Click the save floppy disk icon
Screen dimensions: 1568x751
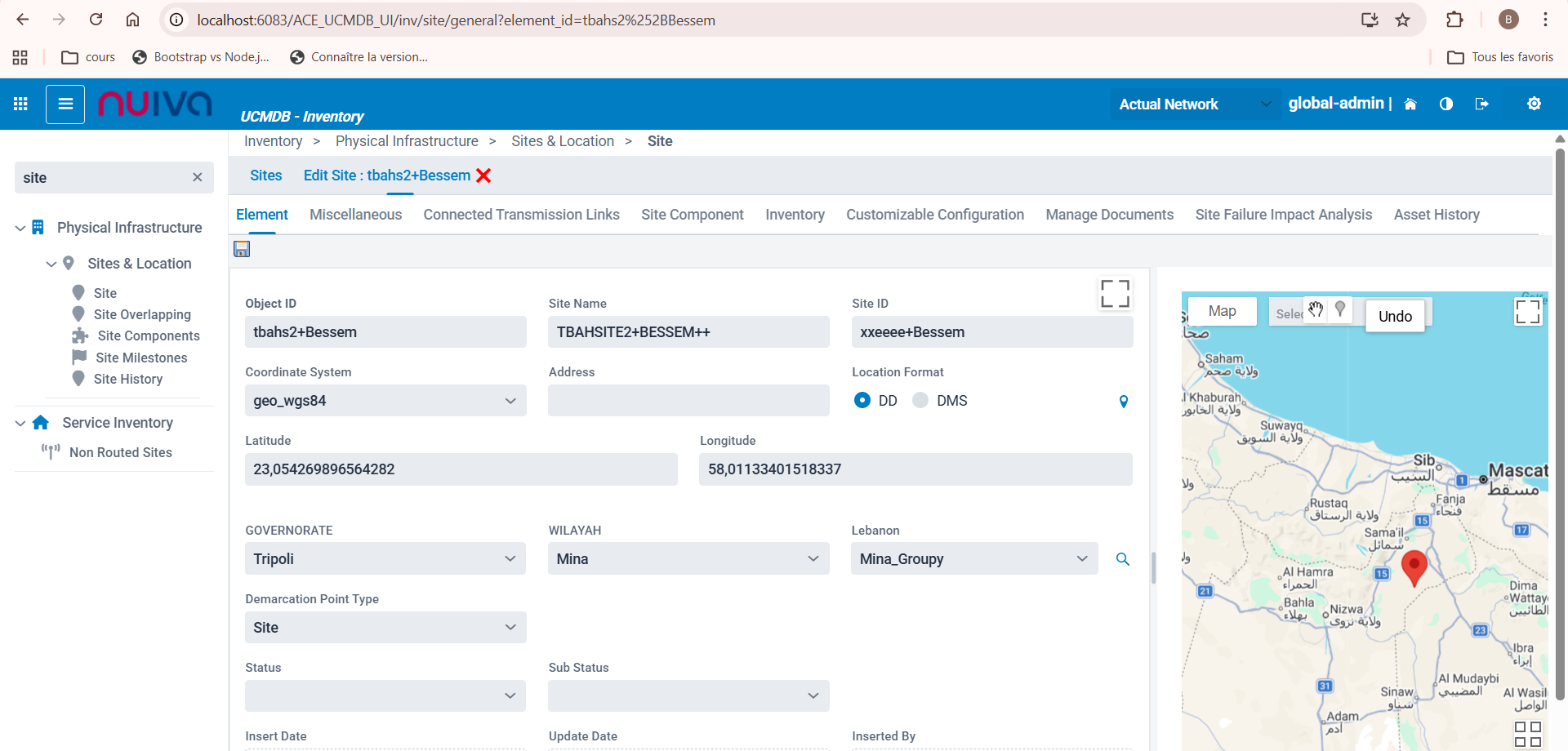click(242, 250)
